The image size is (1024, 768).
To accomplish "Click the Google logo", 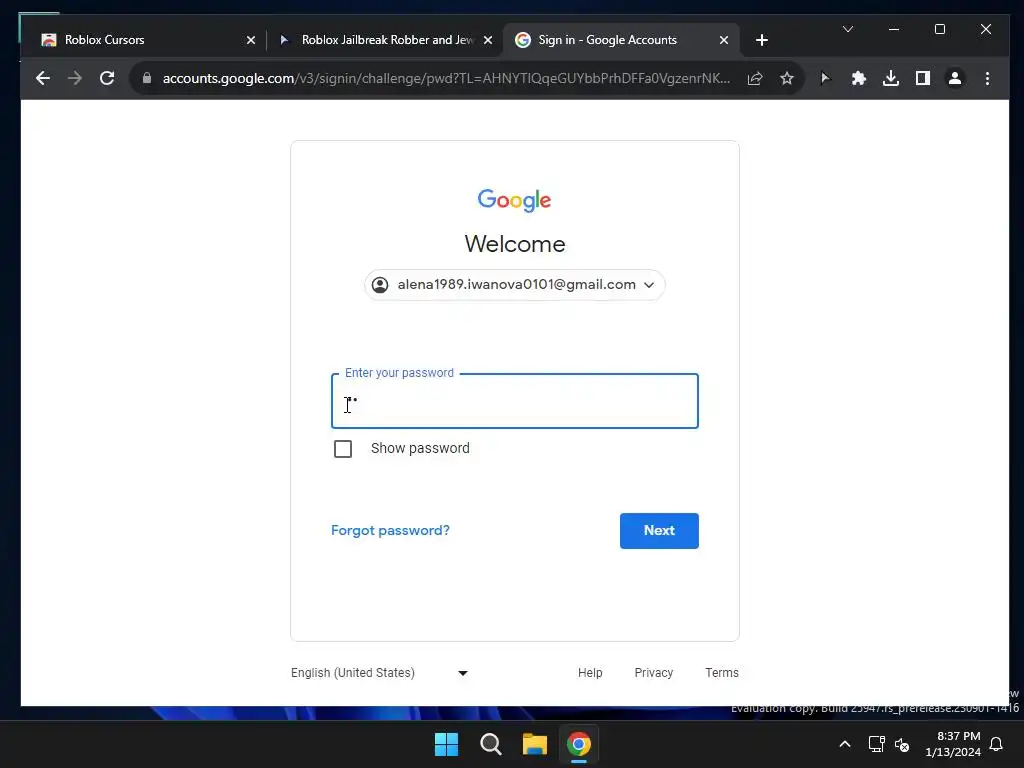I will click(515, 200).
